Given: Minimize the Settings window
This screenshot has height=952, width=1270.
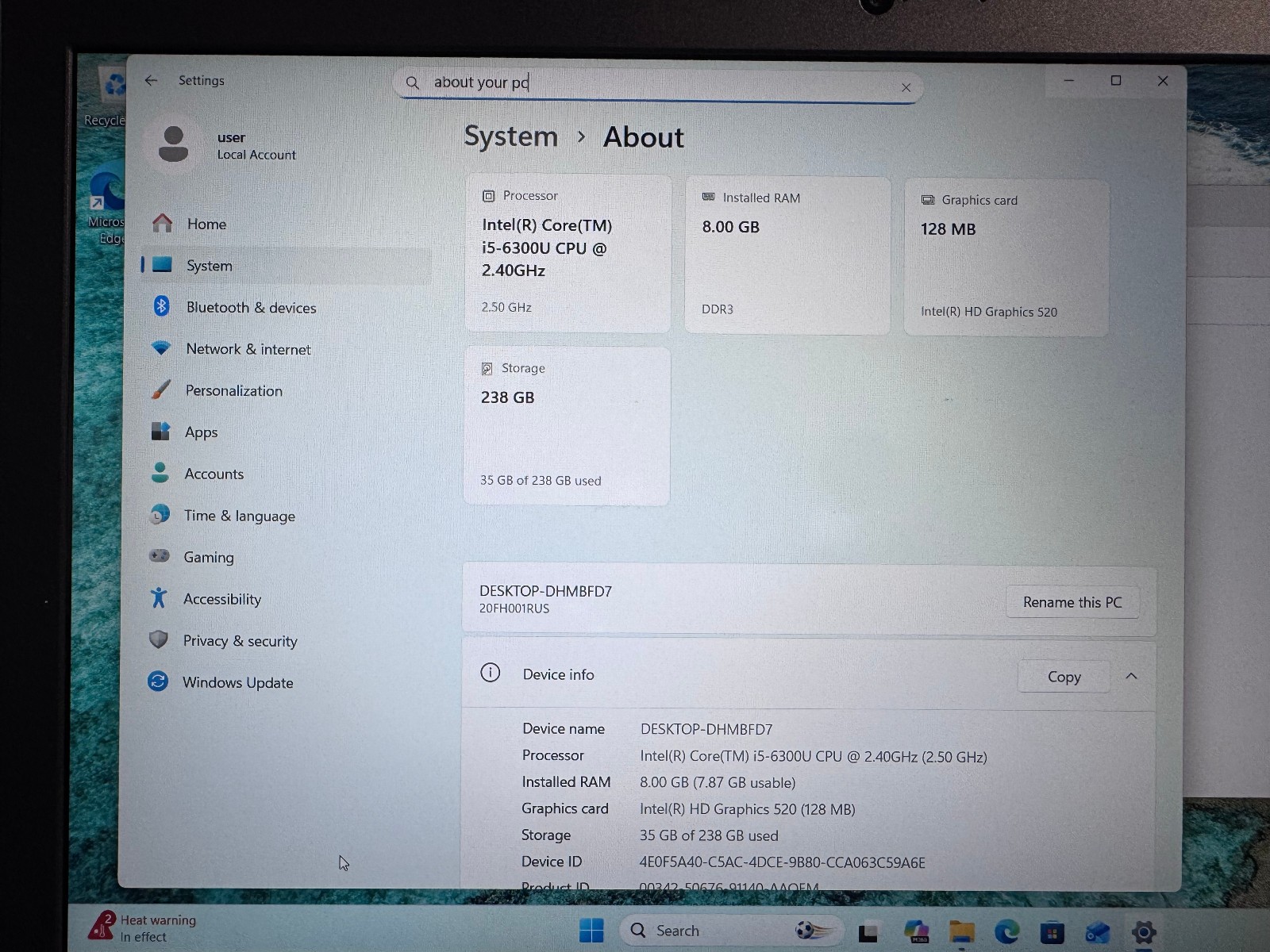Looking at the screenshot, I should click(x=1069, y=80).
